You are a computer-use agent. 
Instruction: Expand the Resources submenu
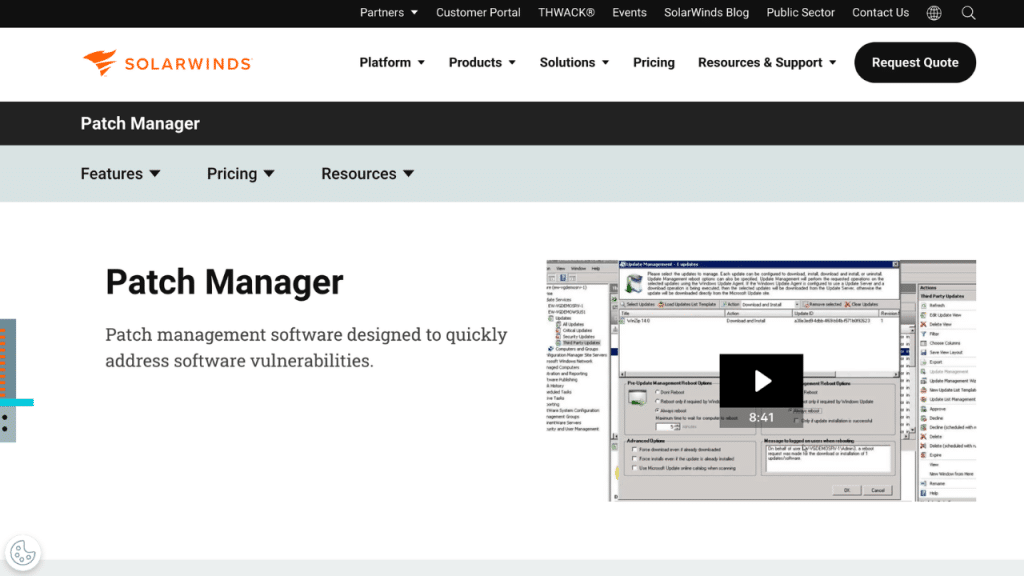367,174
